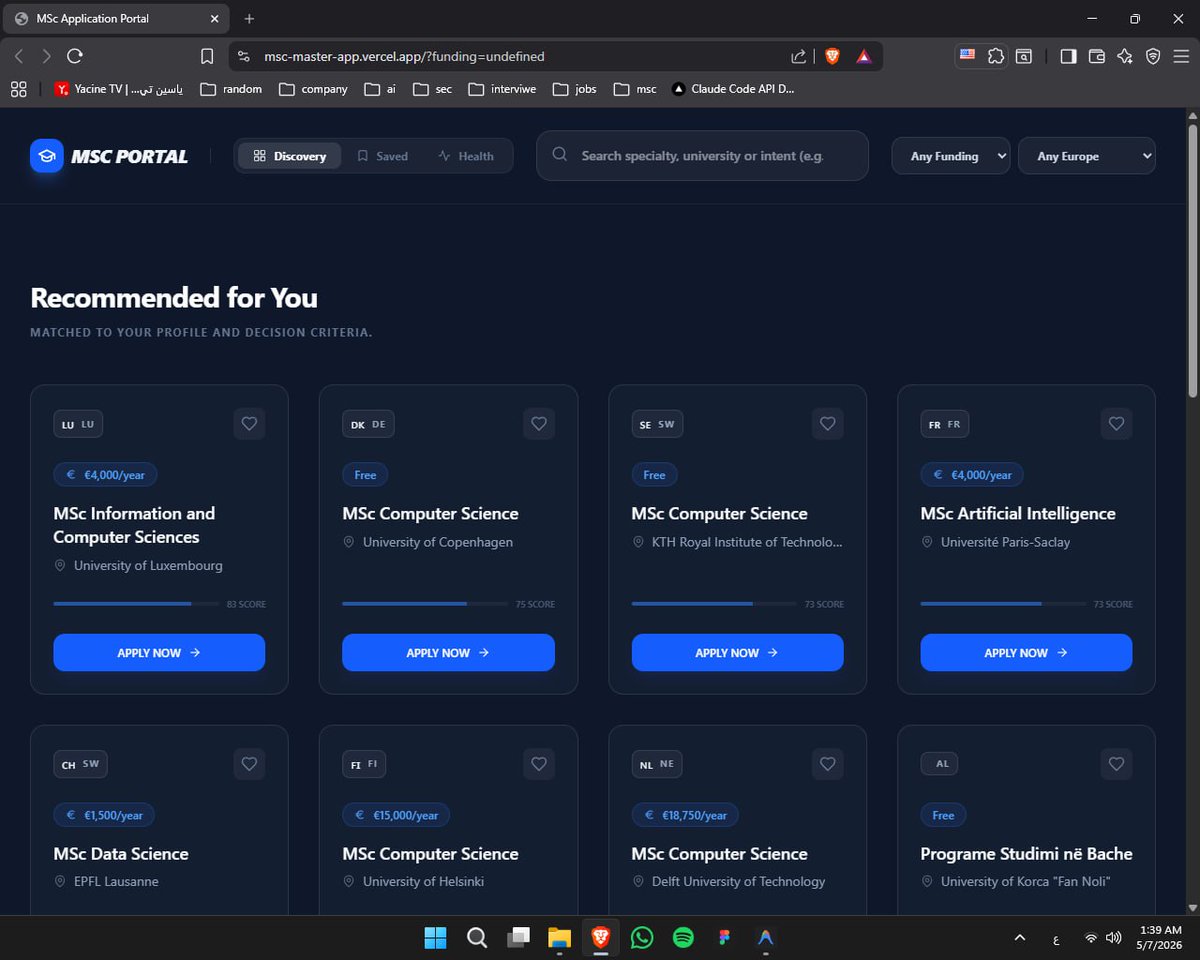
Task: Open Spotify from taskbar
Action: pyautogui.click(x=683, y=937)
